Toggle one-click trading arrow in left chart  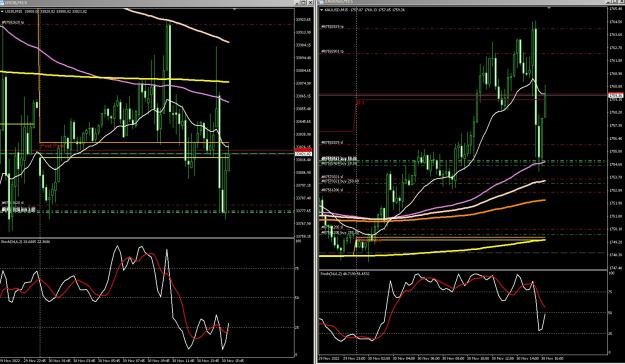coord(2,12)
